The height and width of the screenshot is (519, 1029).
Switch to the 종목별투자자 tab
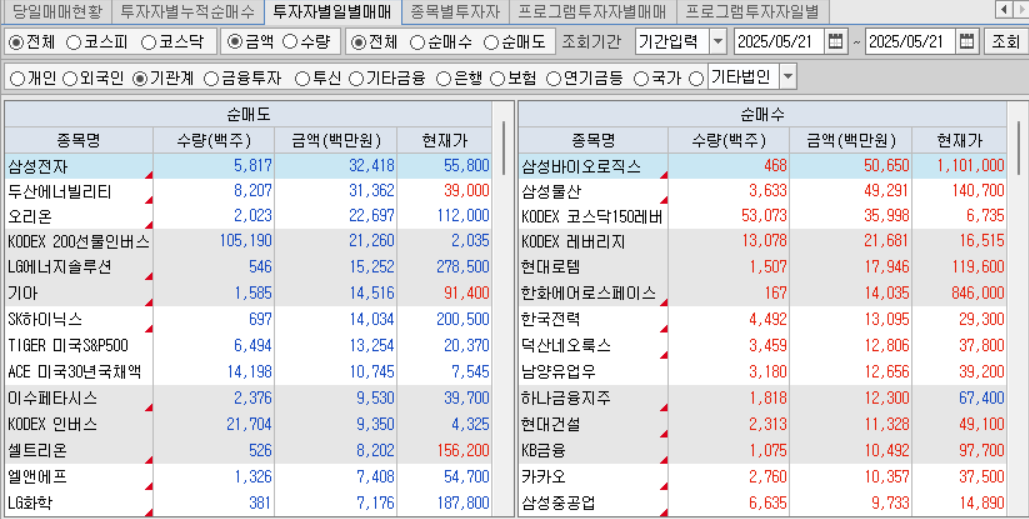tap(455, 11)
